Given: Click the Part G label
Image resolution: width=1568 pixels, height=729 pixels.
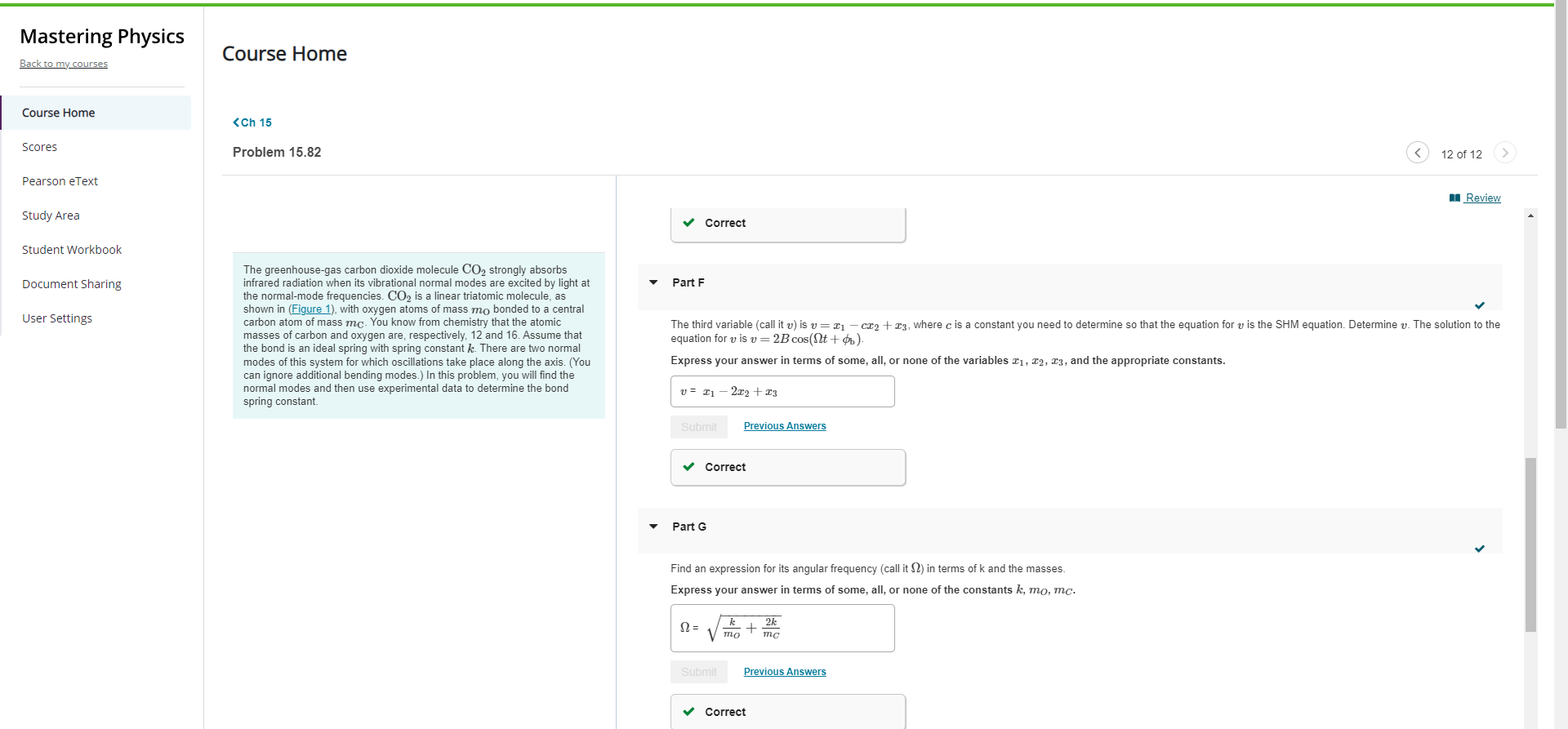Looking at the screenshot, I should tap(689, 527).
